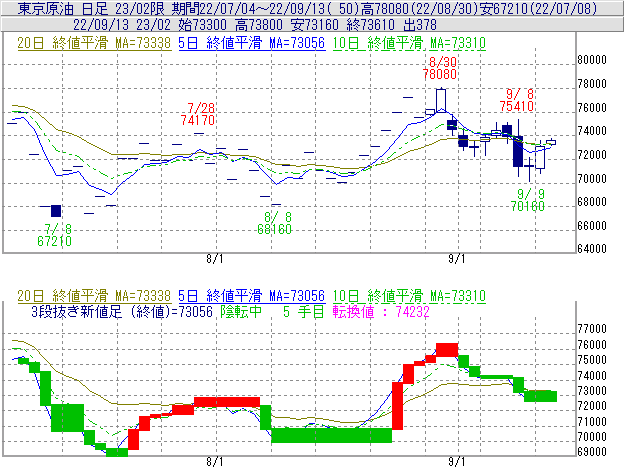Click the 8/1 date label under upper chart
This screenshot has height=475, width=624.
tap(215, 259)
